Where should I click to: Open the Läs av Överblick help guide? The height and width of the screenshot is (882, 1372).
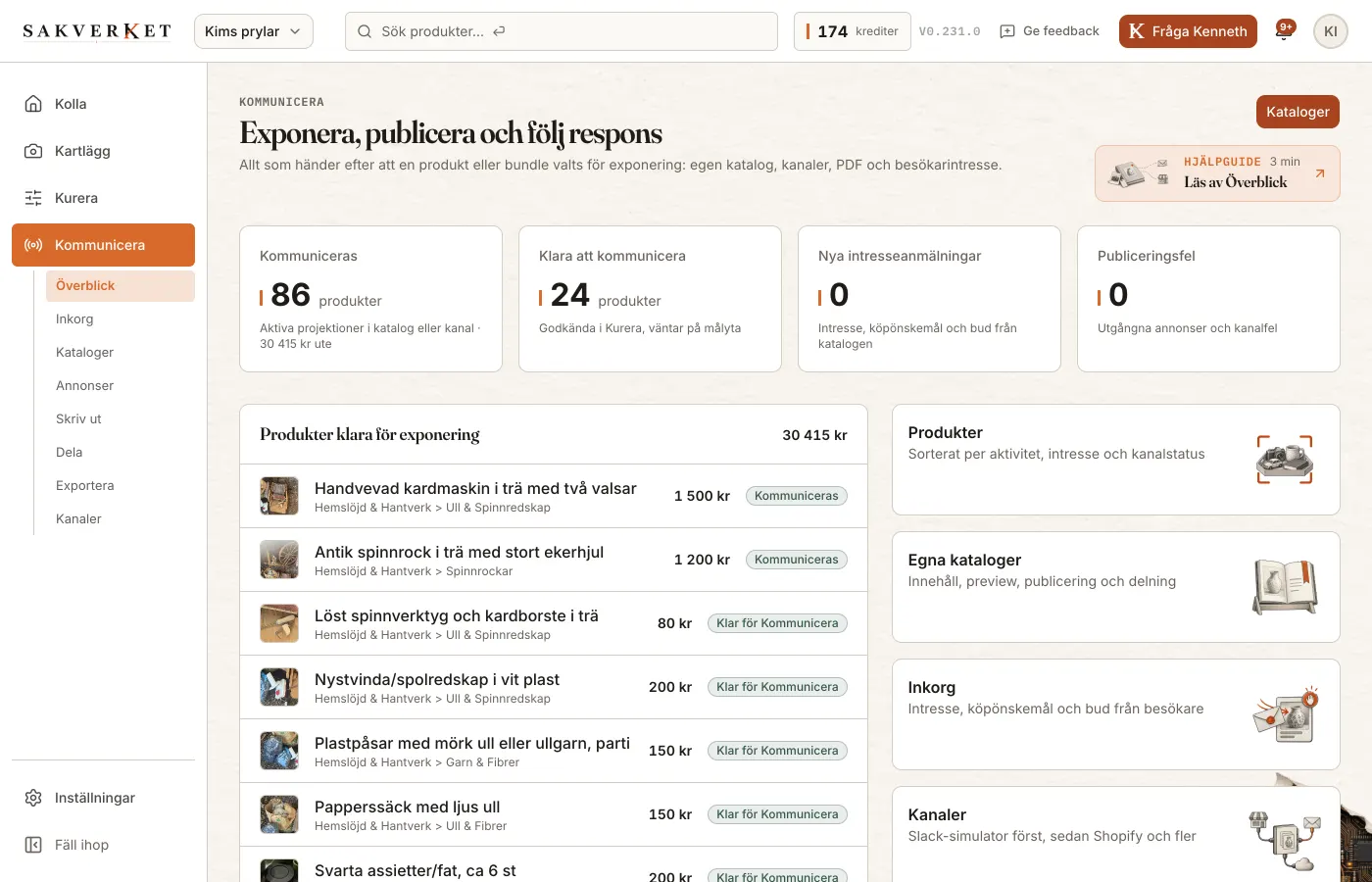1217,173
